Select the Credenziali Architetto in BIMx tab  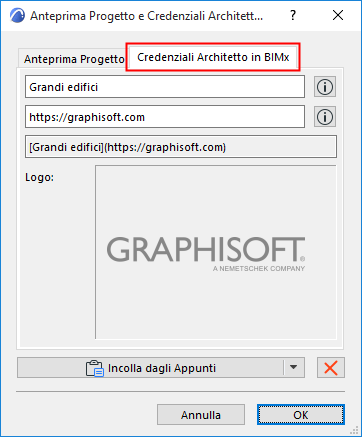pos(213,57)
